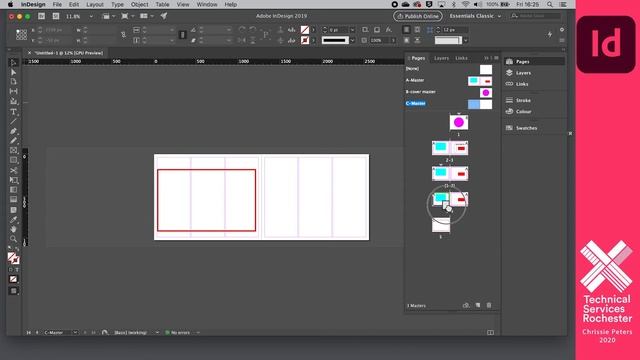Open Adobe Stock from the application bar
This screenshot has height=360, width=640.
[56, 16]
